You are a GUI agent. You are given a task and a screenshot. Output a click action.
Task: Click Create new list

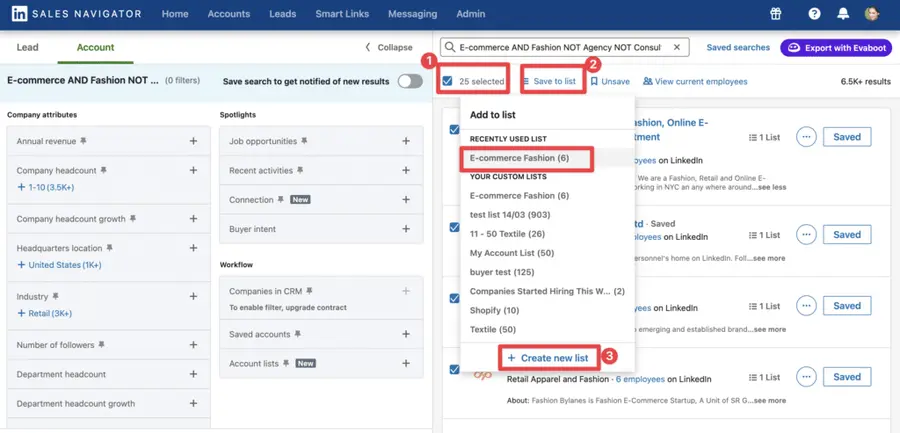click(548, 358)
